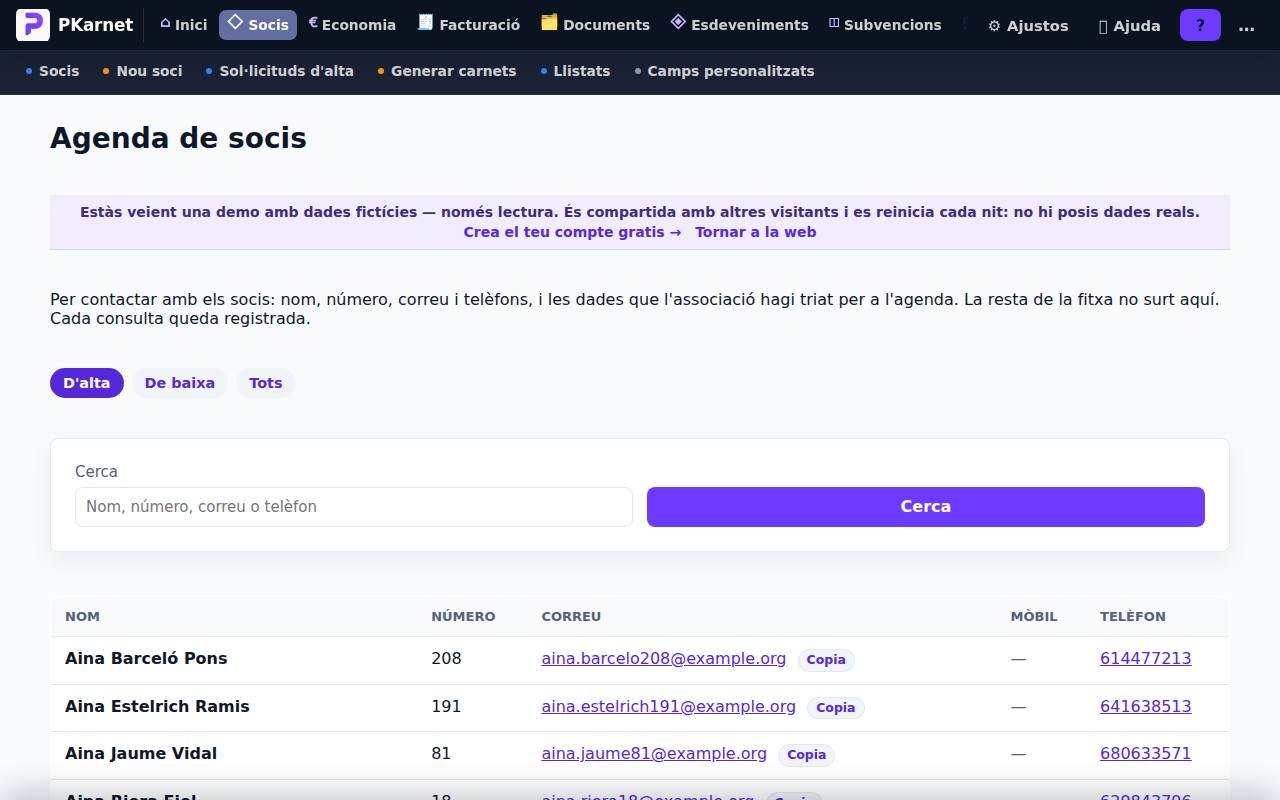Click the Tornar a la web link
The height and width of the screenshot is (800, 1280).
756,232
